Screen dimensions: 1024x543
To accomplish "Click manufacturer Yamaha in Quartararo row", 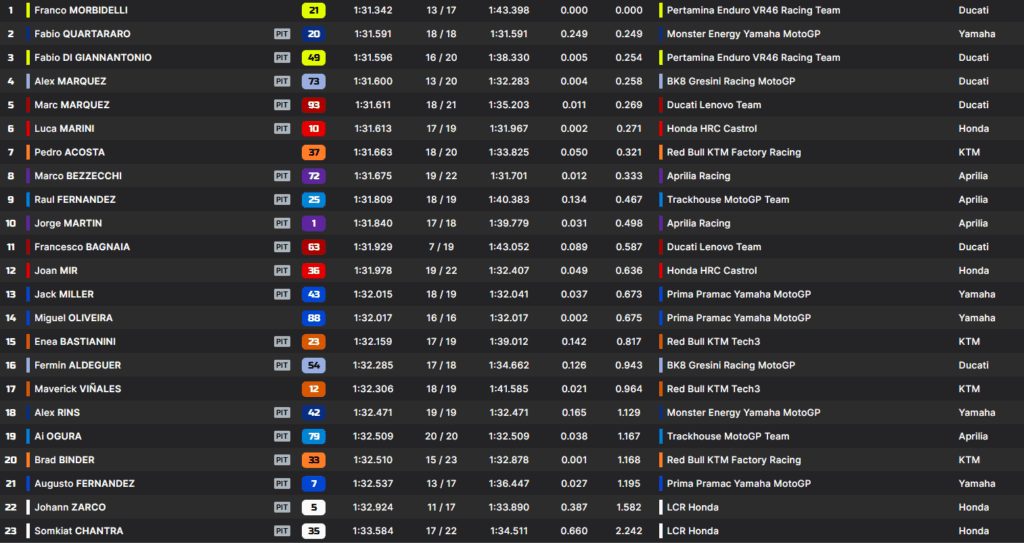I will click(x=977, y=34).
